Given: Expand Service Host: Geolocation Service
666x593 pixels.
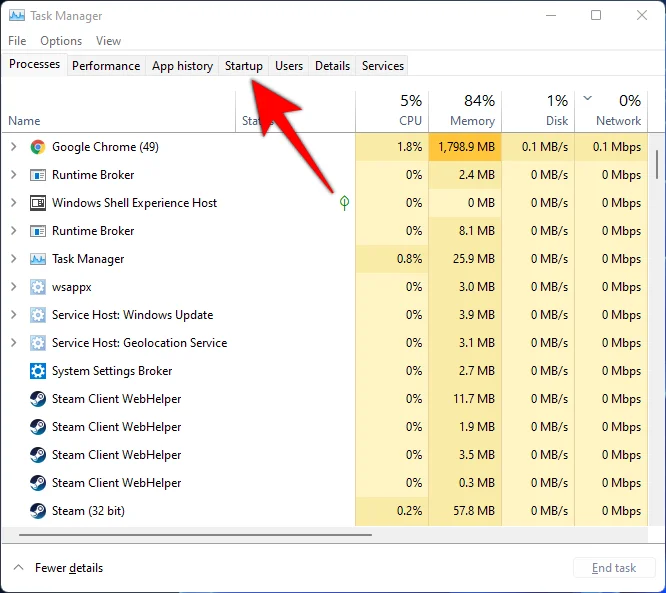Looking at the screenshot, I should [14, 343].
